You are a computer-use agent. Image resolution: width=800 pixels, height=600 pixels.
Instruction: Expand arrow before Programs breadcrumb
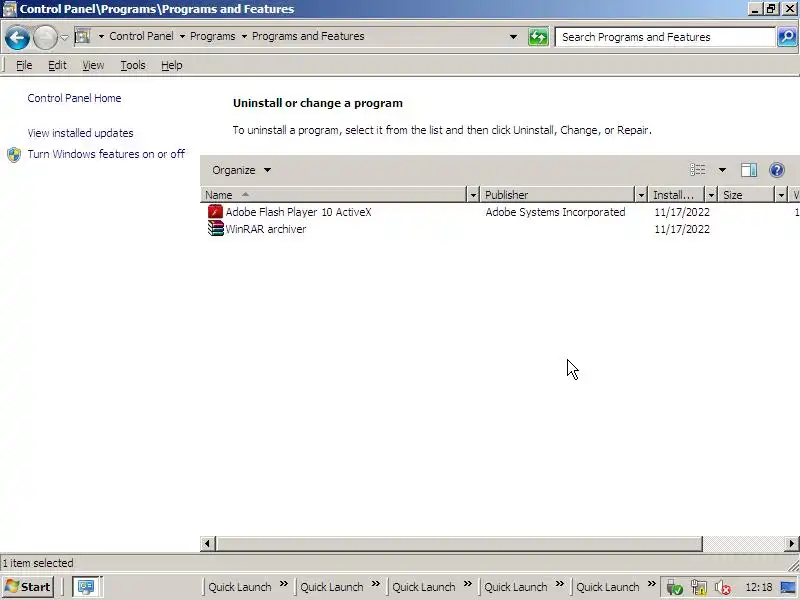182,36
